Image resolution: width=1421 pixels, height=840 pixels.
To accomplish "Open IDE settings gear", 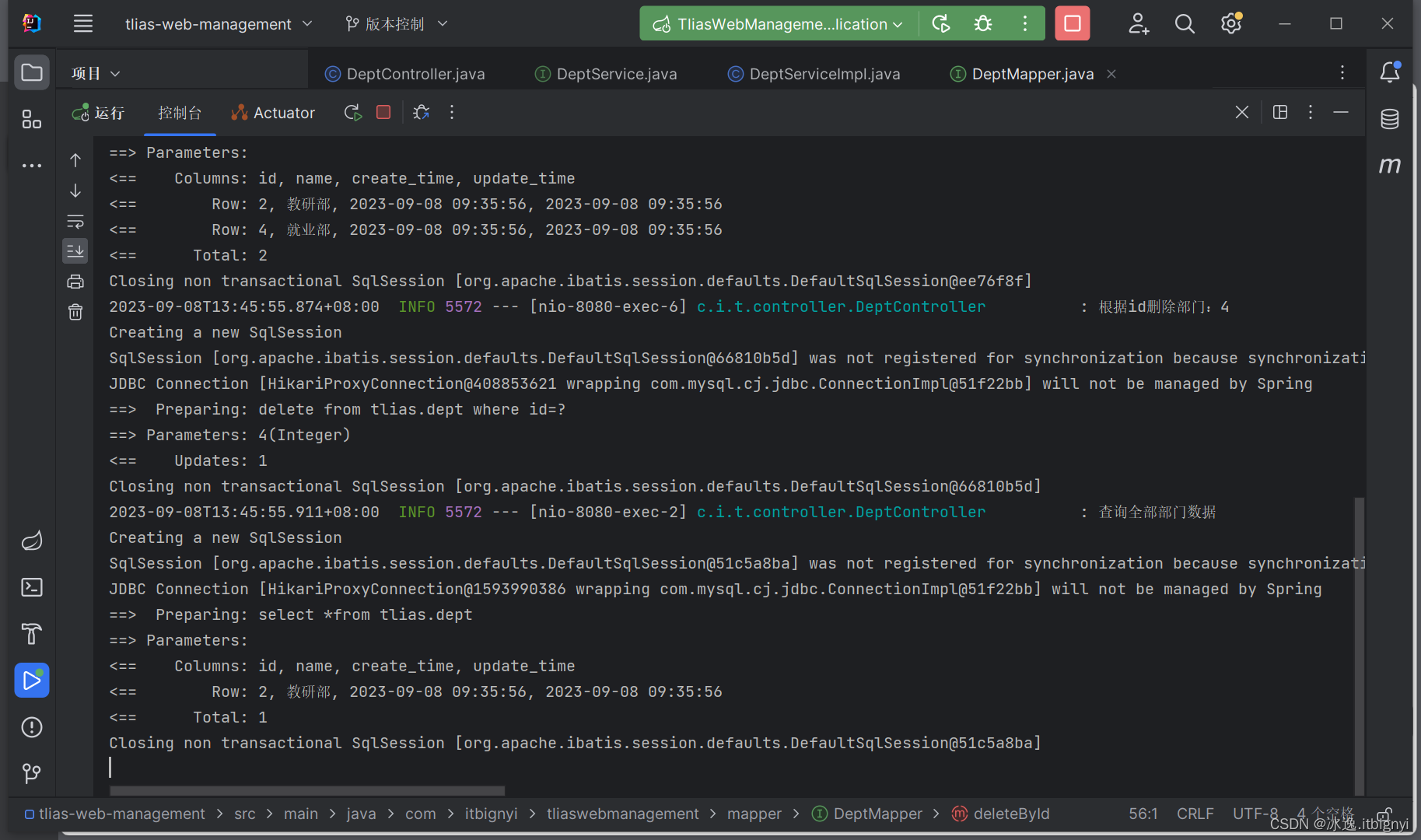I will click(1231, 24).
